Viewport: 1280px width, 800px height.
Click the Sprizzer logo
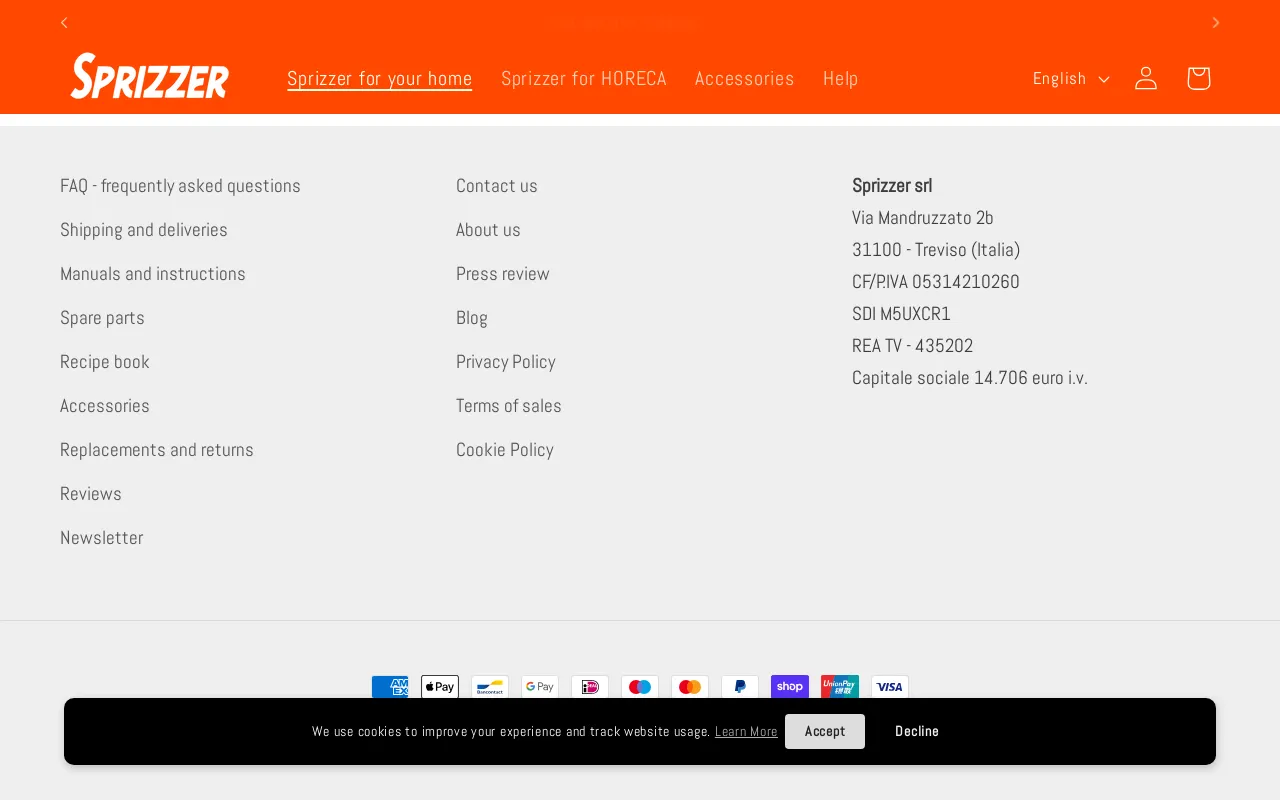click(148, 75)
